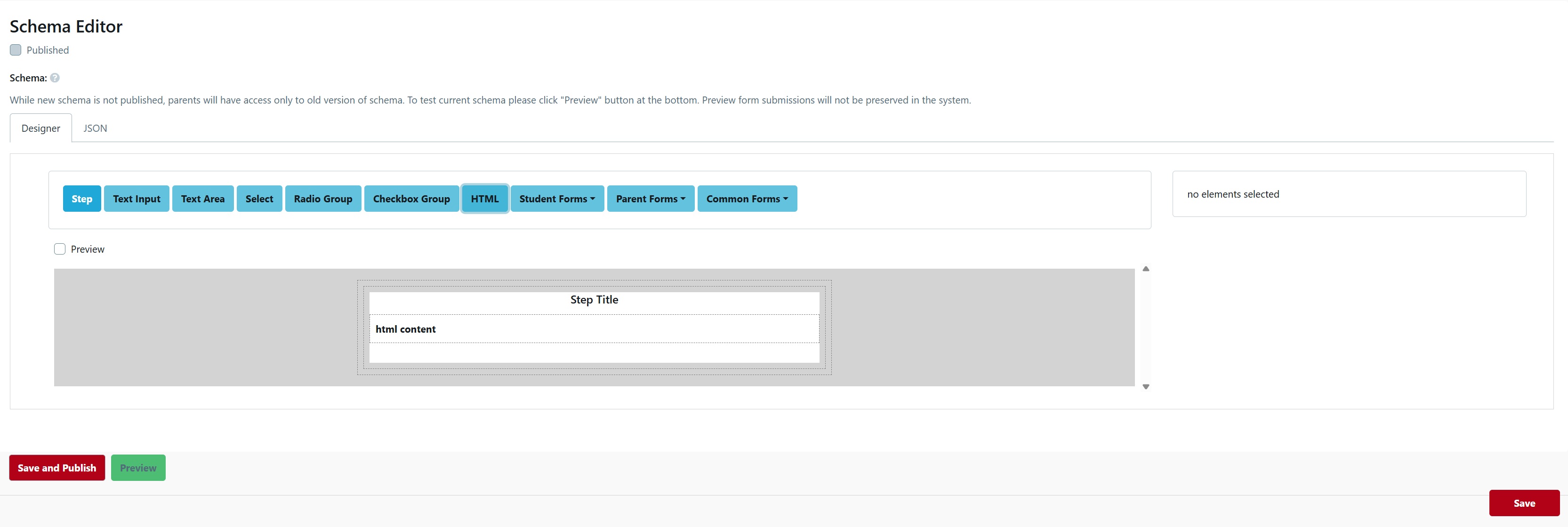The height and width of the screenshot is (527, 1568).
Task: Insert a Select element
Action: 259,199
